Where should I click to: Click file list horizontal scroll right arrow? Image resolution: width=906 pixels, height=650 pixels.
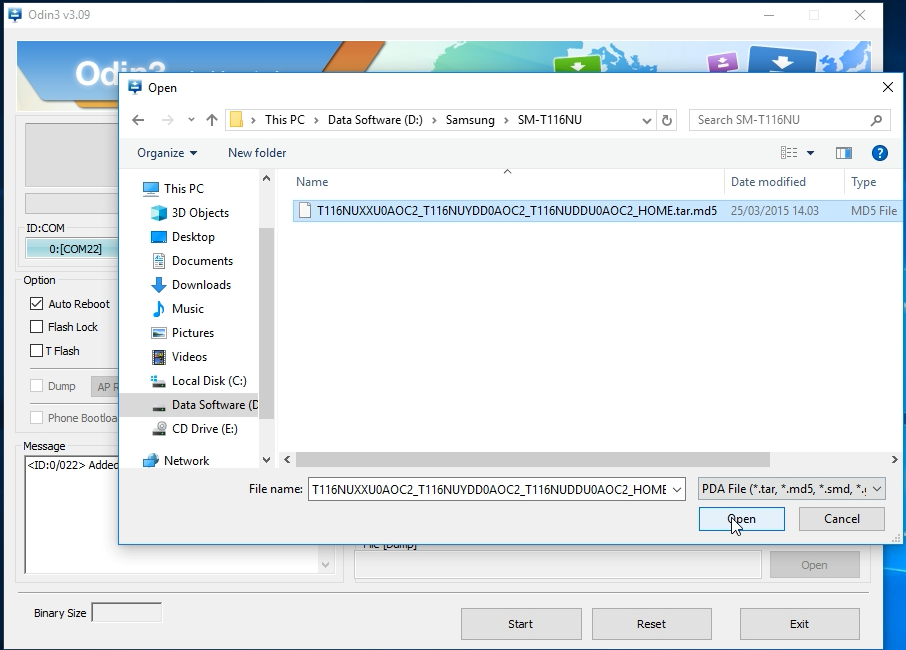(x=894, y=459)
